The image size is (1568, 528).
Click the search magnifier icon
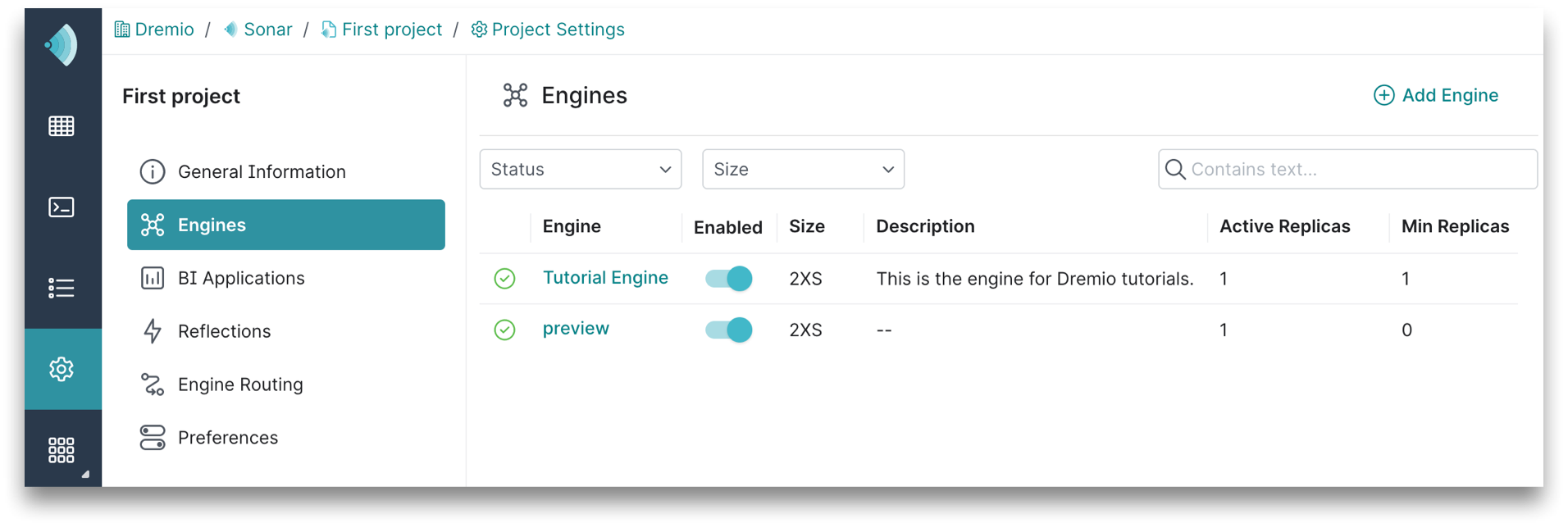[x=1175, y=169]
